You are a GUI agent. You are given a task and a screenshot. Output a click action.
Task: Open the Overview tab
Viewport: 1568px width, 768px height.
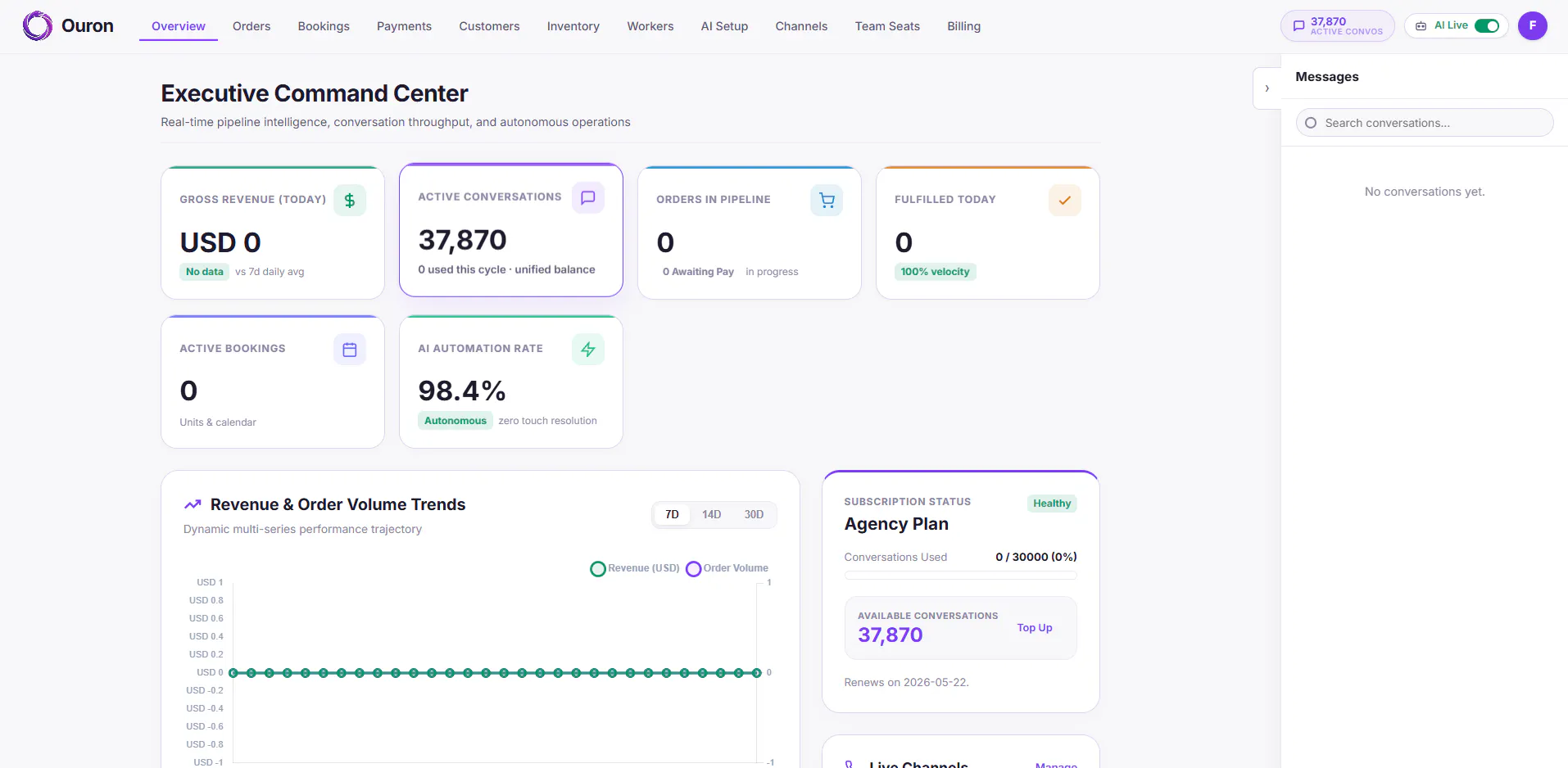(179, 26)
